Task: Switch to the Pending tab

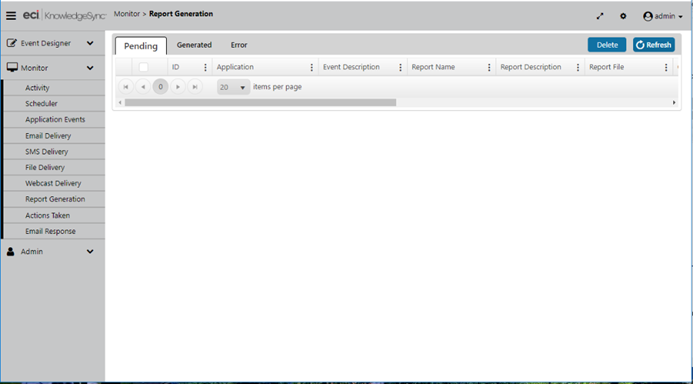Action: tap(141, 46)
